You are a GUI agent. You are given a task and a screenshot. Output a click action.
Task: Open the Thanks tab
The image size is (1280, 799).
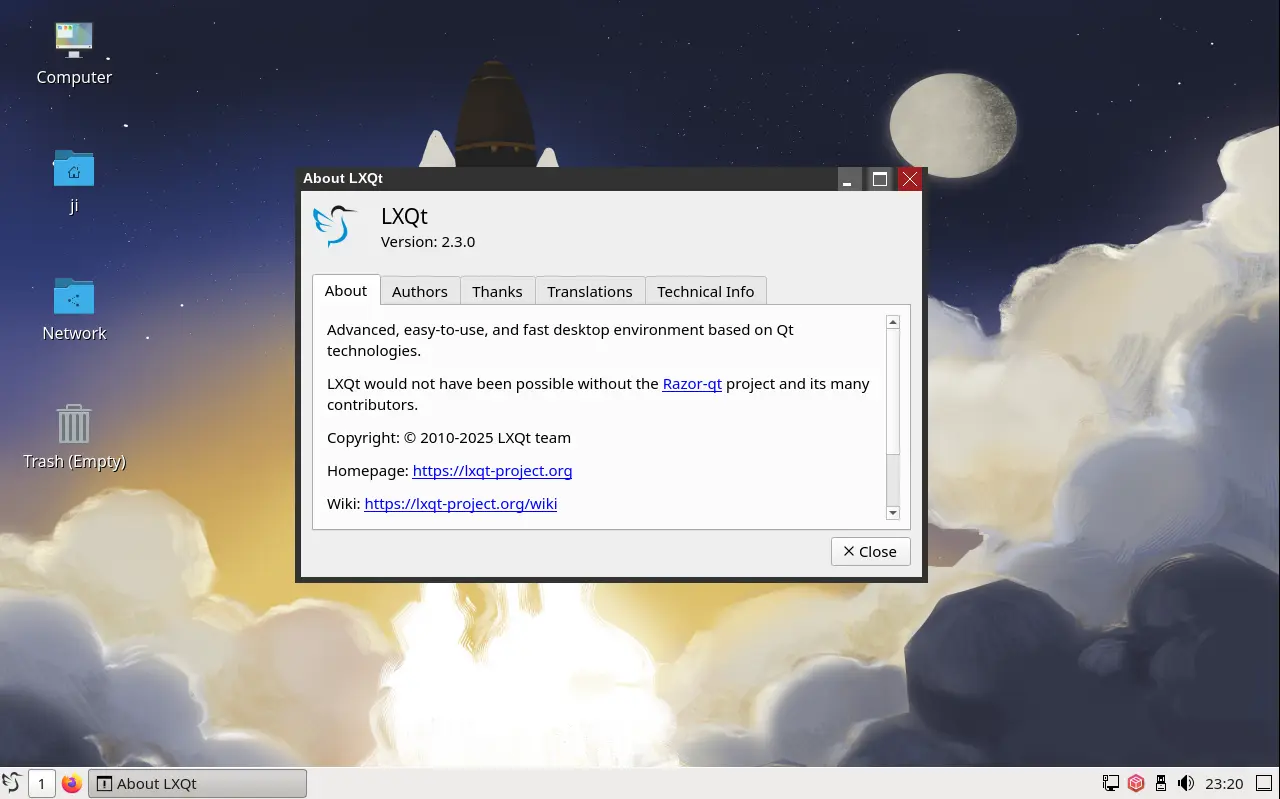click(x=497, y=291)
